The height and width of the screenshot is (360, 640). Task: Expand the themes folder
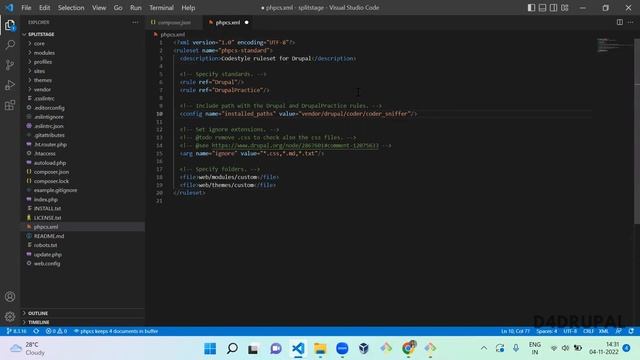coord(82,80)
